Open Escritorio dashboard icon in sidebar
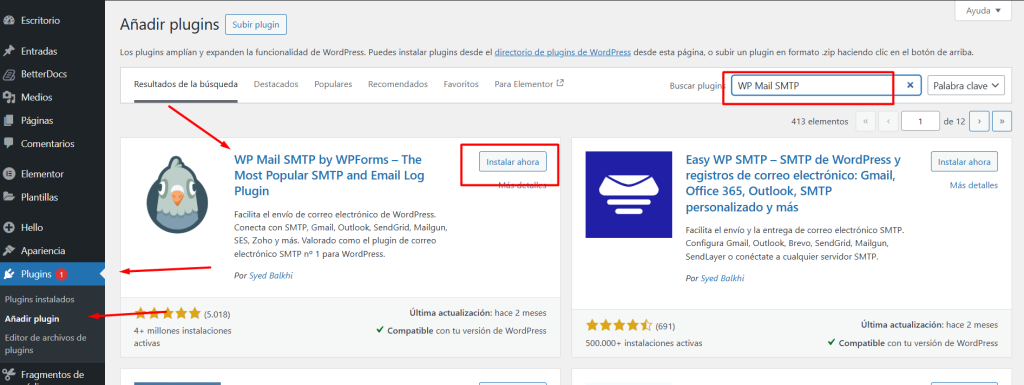 pyautogui.click(x=9, y=21)
